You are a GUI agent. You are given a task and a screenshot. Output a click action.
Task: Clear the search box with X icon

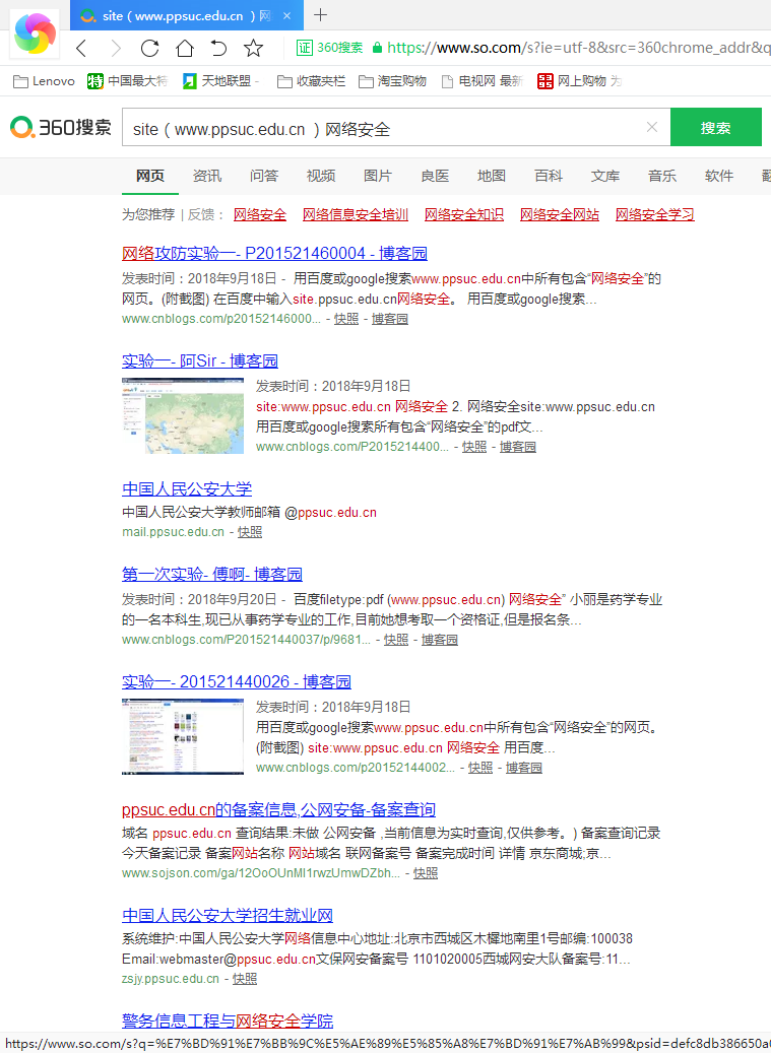coord(652,127)
